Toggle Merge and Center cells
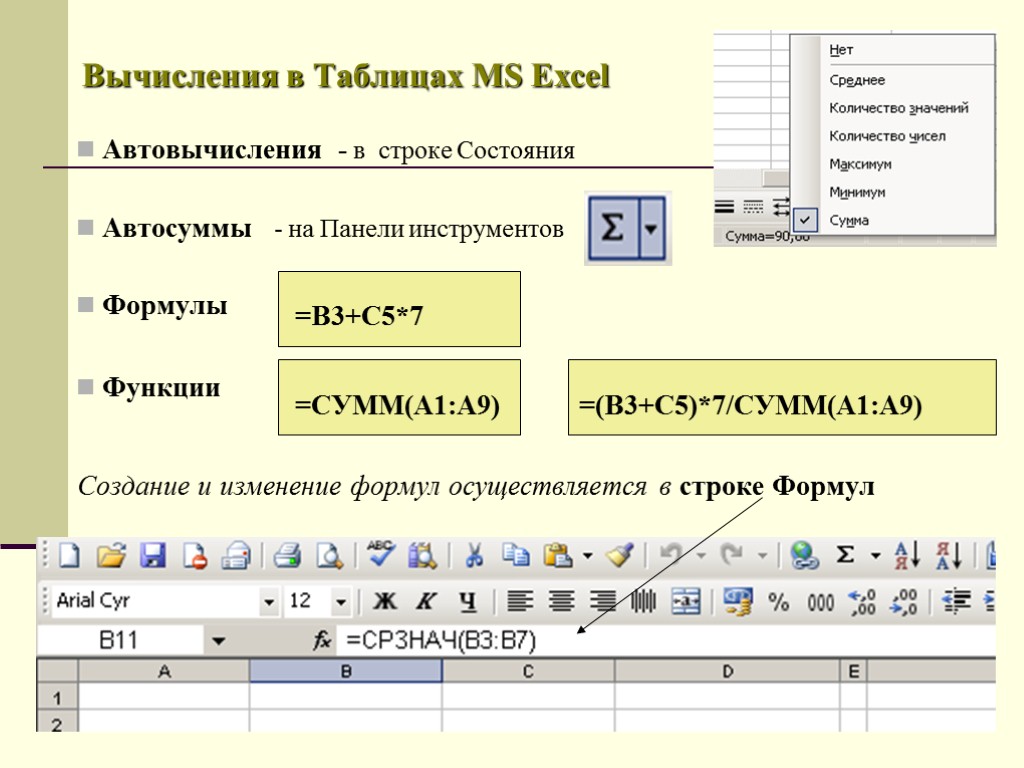 686,601
